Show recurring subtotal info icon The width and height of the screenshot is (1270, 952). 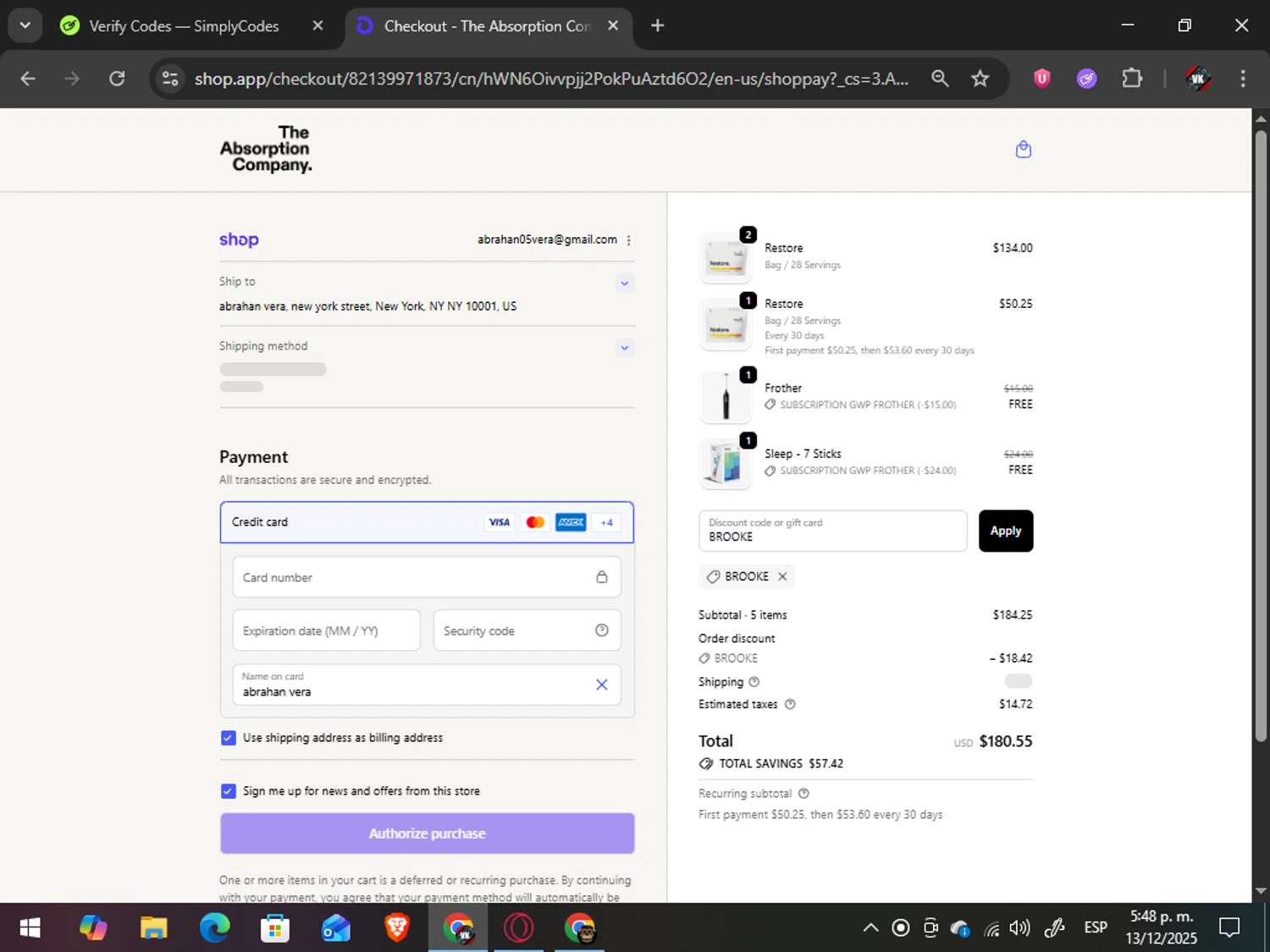[x=803, y=794]
